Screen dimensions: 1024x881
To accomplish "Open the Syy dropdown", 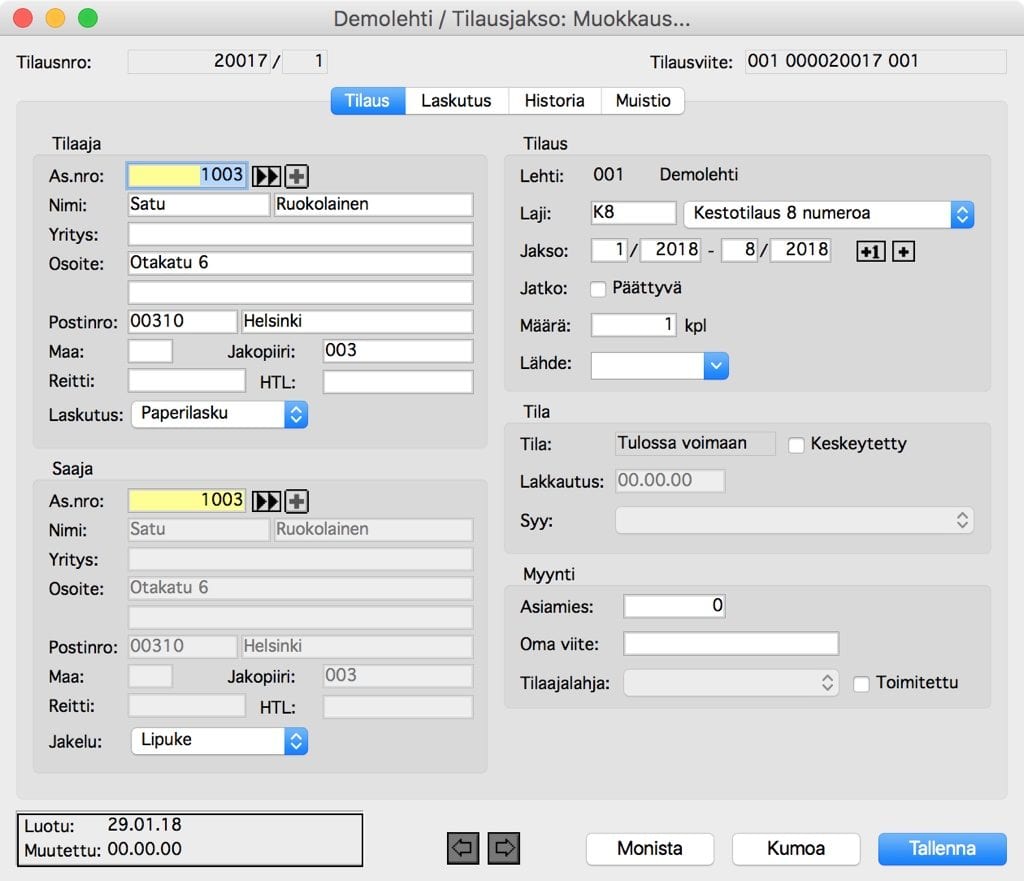I will coord(794,521).
